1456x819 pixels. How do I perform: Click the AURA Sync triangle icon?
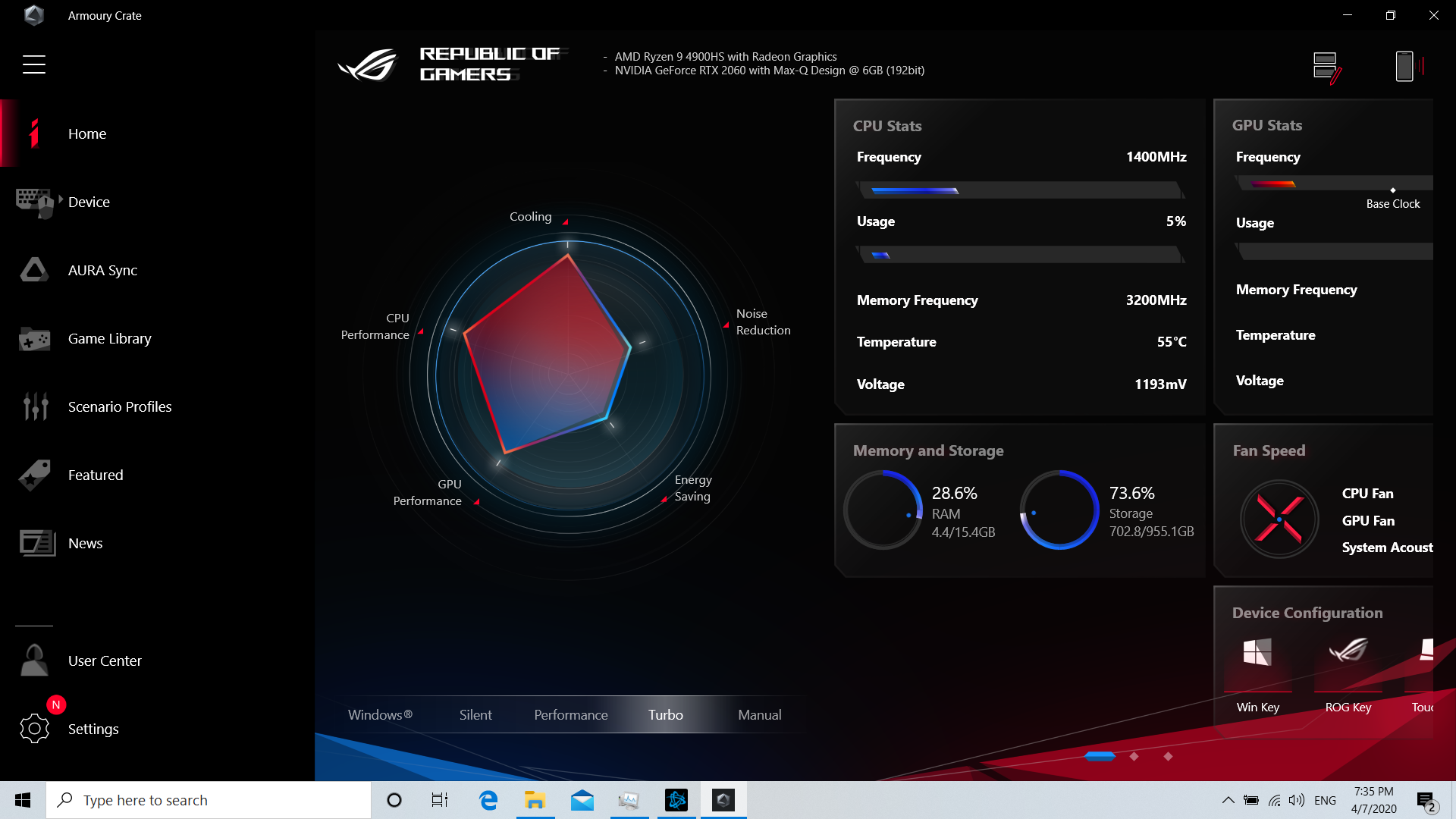point(34,269)
